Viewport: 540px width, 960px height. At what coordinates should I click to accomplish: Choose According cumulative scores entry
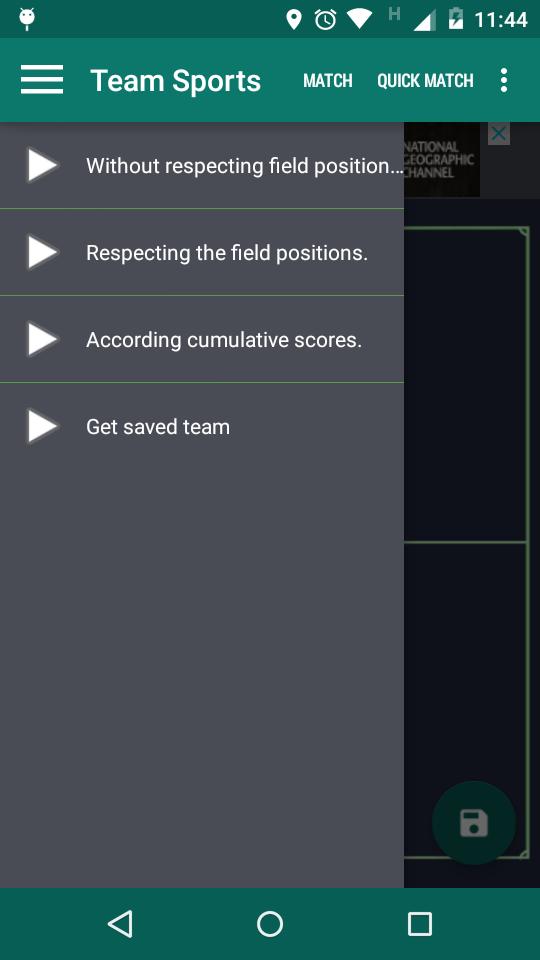coord(202,339)
